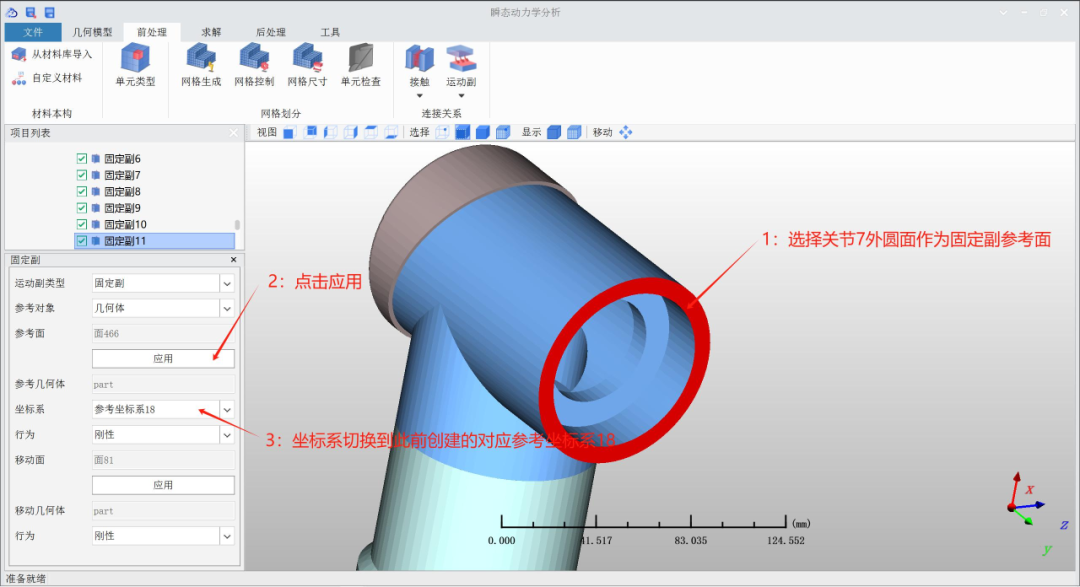This screenshot has height=587, width=1080.
Task: Click the first save icon in title bar
Action: (x=31, y=12)
